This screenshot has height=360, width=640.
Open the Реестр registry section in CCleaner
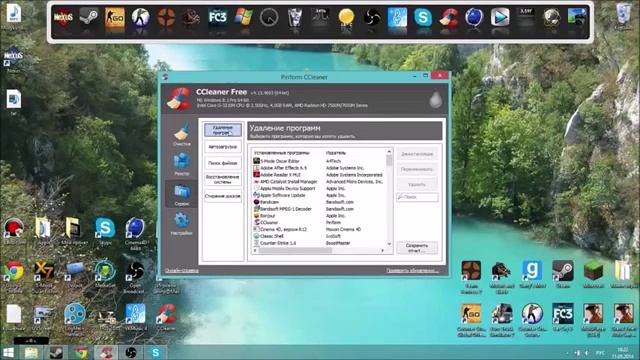coord(182,164)
